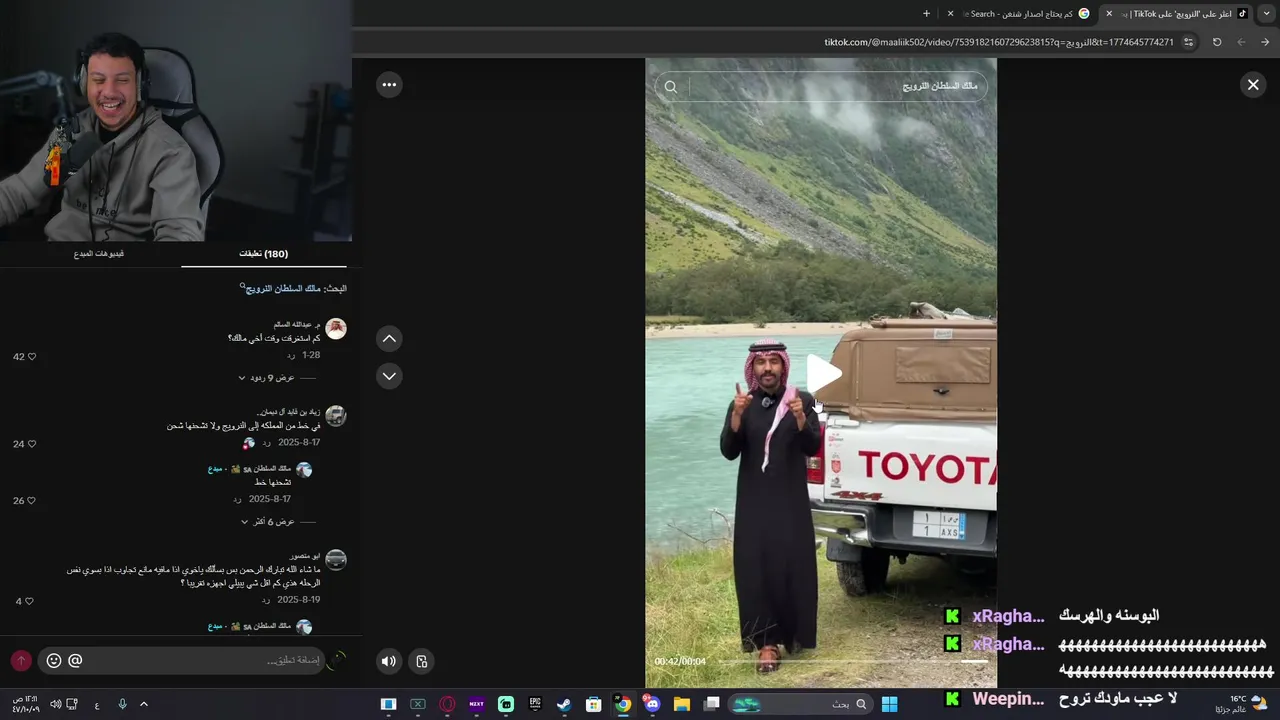
Task: Navigate with the left arrow in toolbar
Action: (x=1242, y=42)
